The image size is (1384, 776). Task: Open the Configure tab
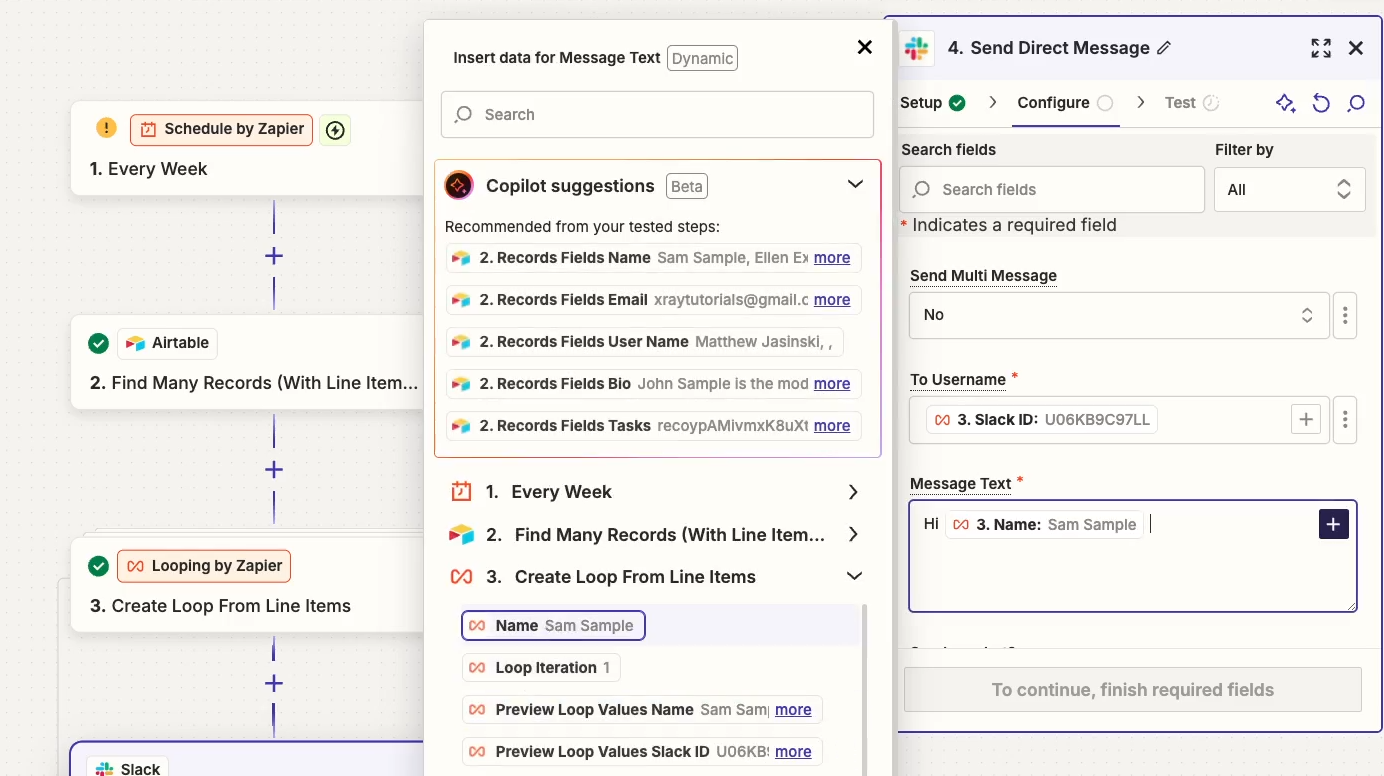coord(1065,103)
